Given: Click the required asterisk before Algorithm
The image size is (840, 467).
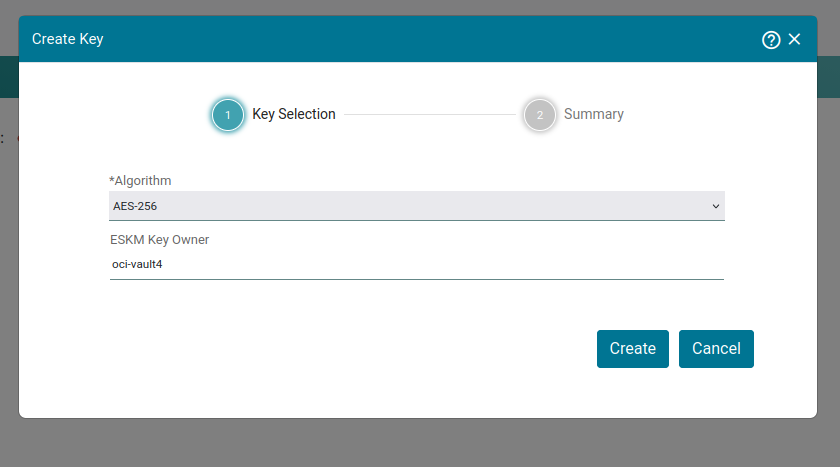Looking at the screenshot, I should (x=111, y=180).
